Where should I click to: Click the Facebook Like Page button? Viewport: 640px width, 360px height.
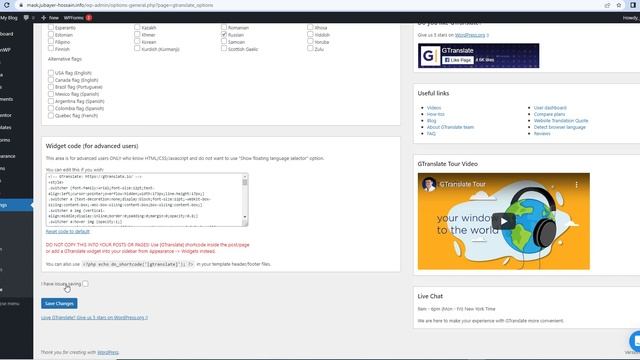(458, 60)
